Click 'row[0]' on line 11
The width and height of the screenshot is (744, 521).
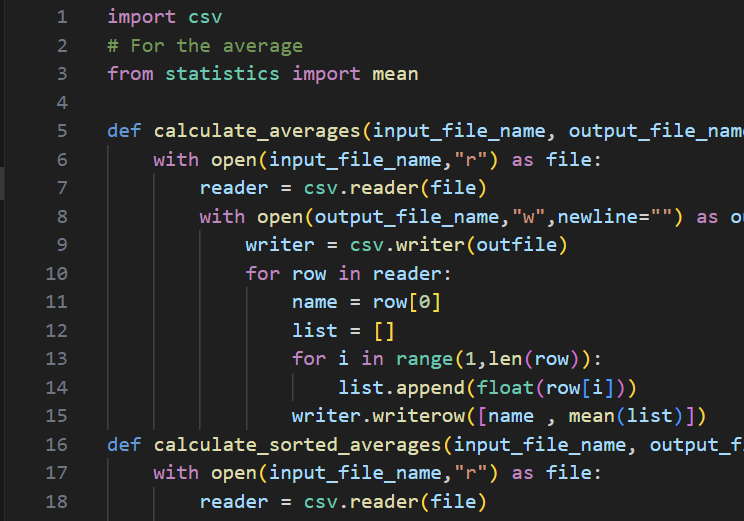coord(407,302)
